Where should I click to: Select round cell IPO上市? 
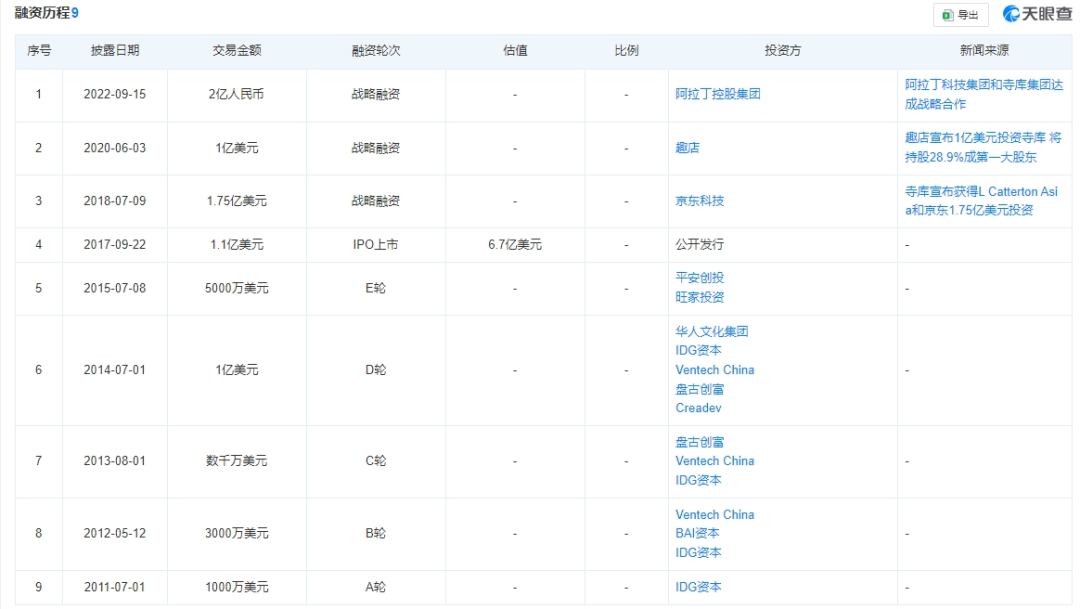[375, 245]
